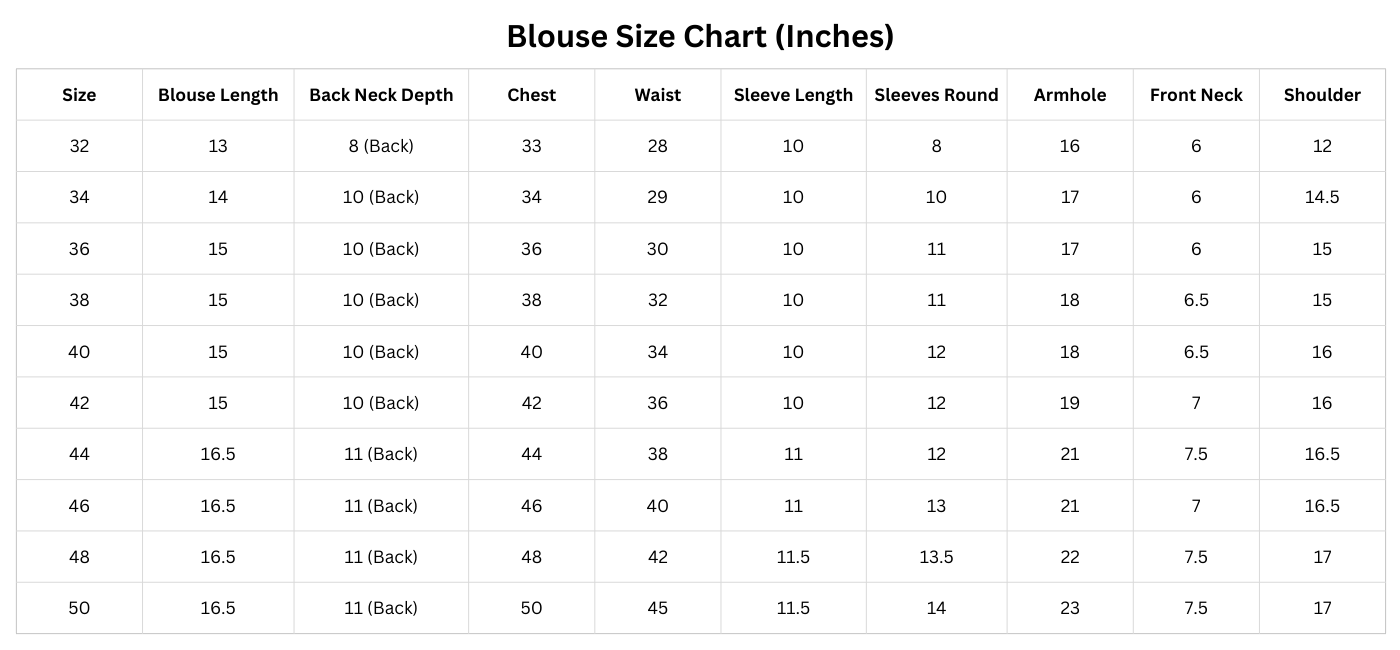The image size is (1400, 650).
Task: Select the Waist column header
Action: pyautogui.click(x=657, y=95)
